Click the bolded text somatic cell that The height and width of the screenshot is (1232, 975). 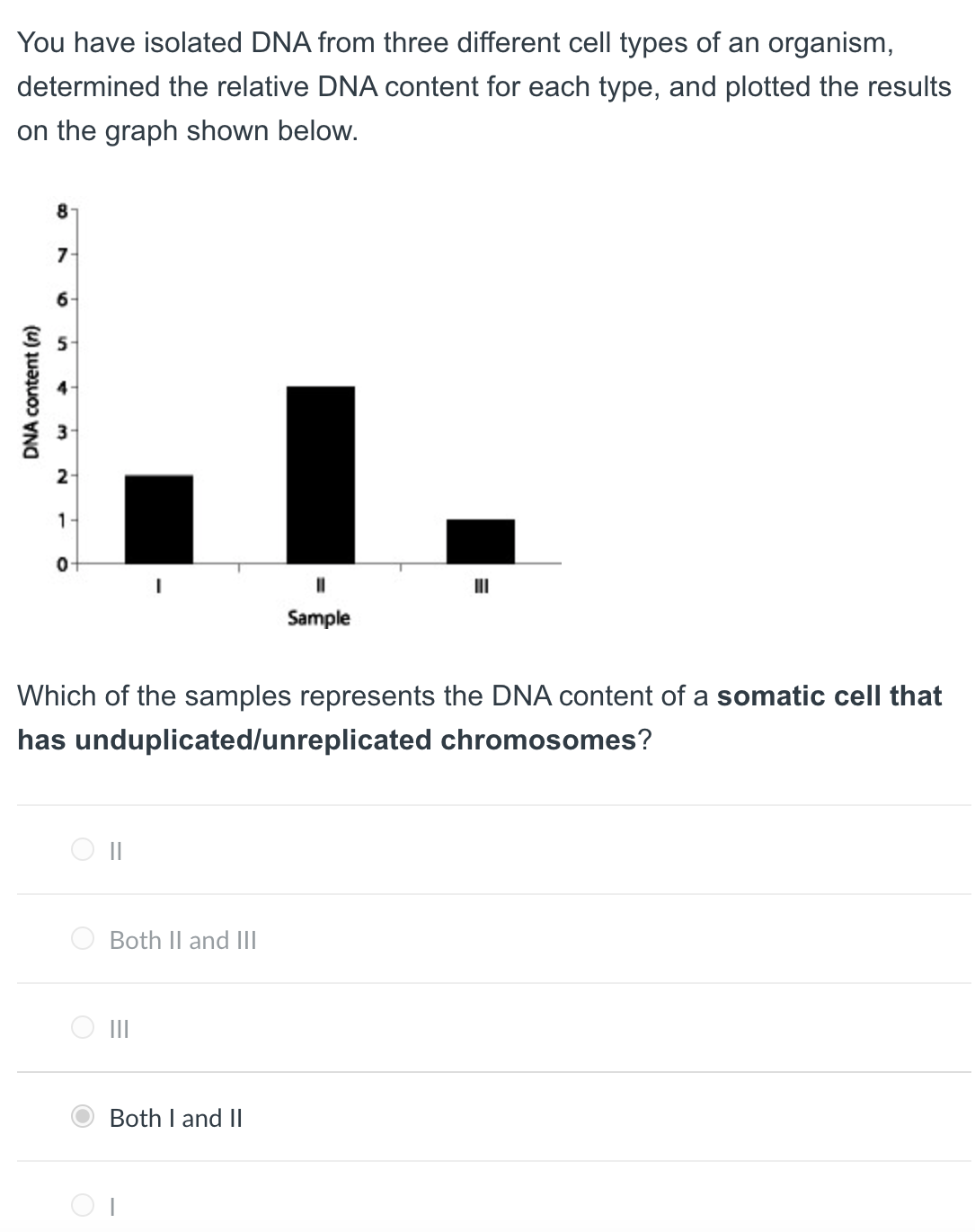tap(829, 696)
